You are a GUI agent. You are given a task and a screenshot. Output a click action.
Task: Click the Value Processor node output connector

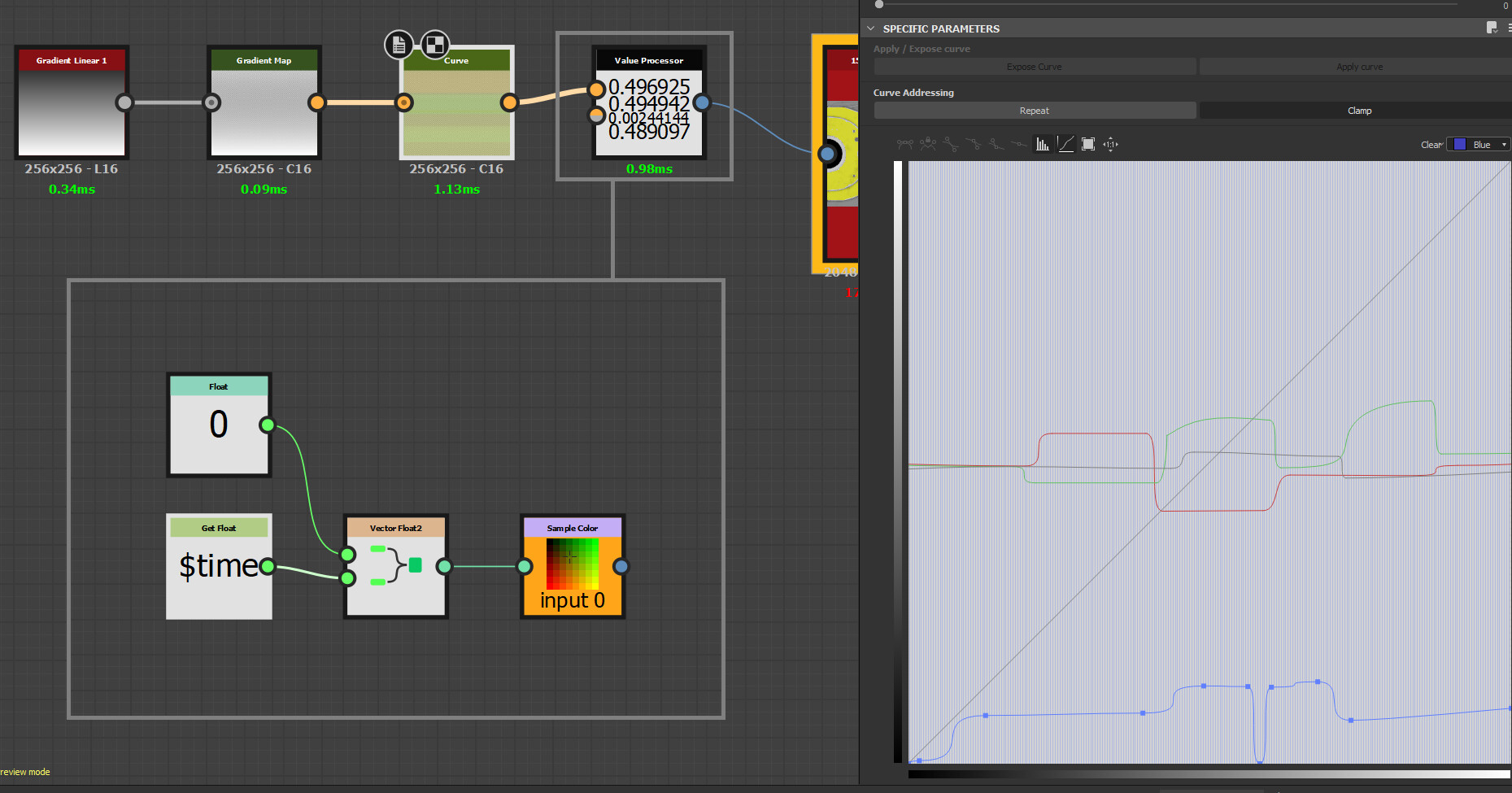click(x=702, y=102)
